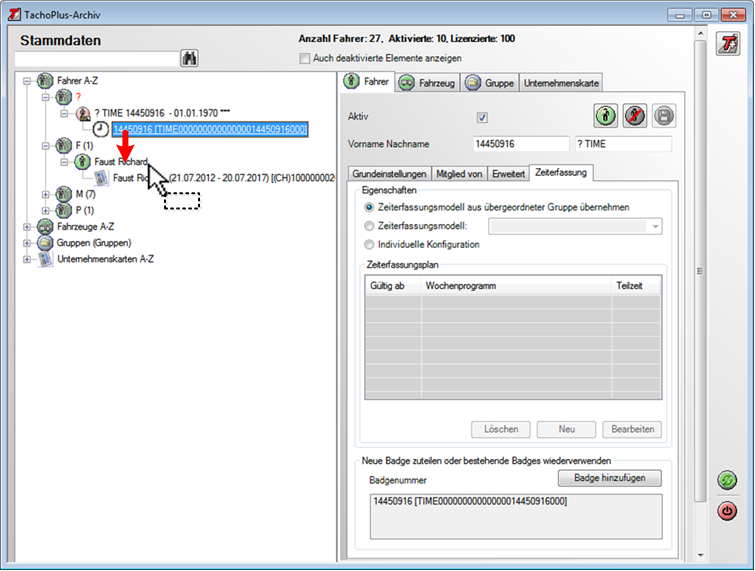This screenshot has height=571, width=755.
Task: Click the Badge hinzufügen button
Action: point(610,478)
